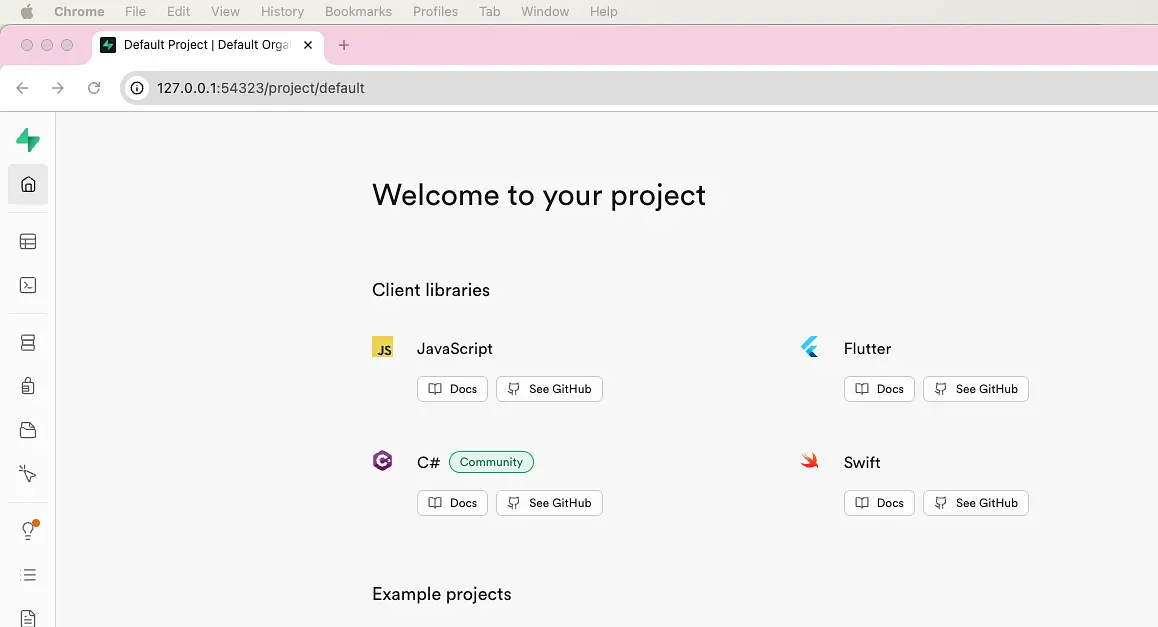The image size is (1158, 627).
Task: Click See GitHub for Flutter
Action: [976, 389]
